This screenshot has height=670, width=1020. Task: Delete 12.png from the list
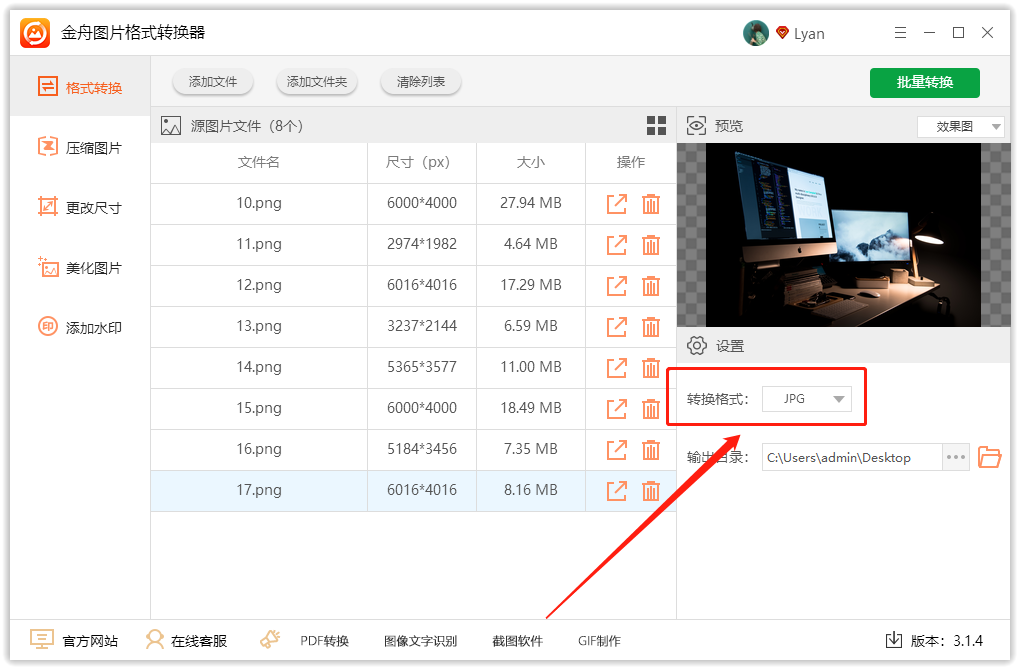pyautogui.click(x=651, y=286)
